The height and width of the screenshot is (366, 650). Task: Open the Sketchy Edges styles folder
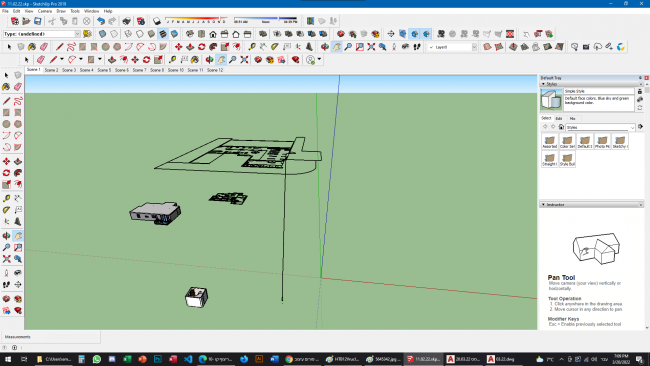click(x=620, y=141)
